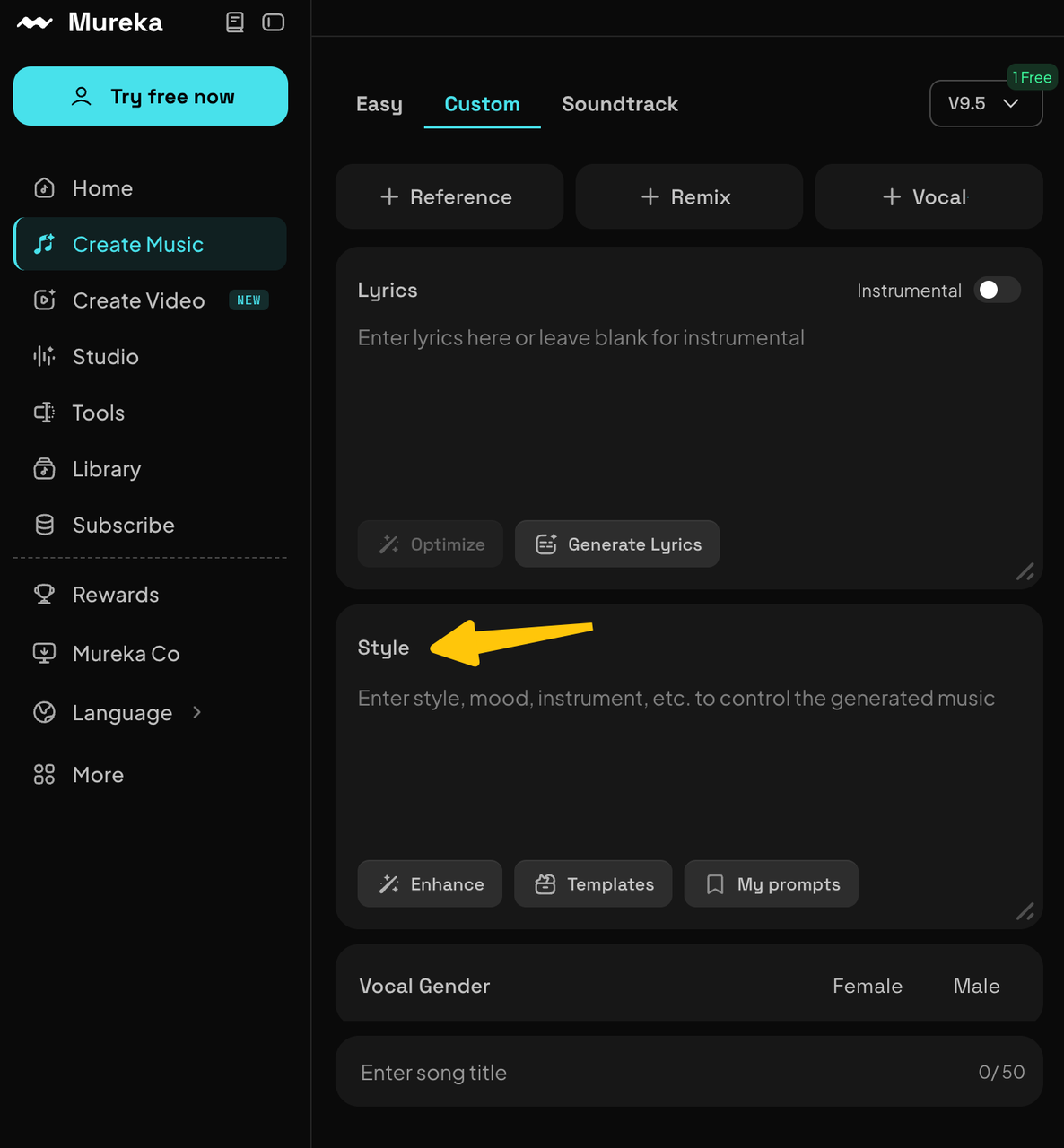Viewport: 1064px width, 1148px height.
Task: Open the Soundtrack tab
Action: point(620,104)
